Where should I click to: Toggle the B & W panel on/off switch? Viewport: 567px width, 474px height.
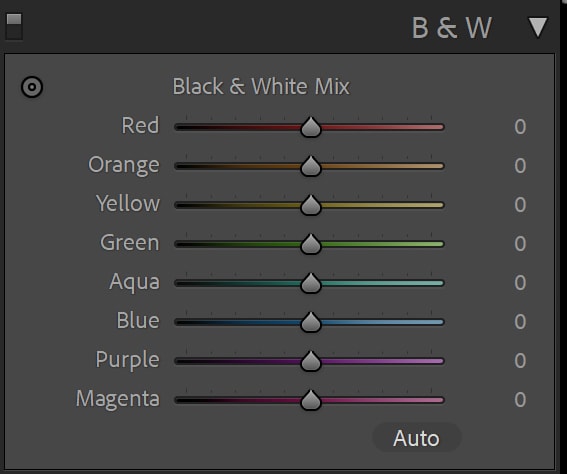pyautogui.click(x=14, y=27)
